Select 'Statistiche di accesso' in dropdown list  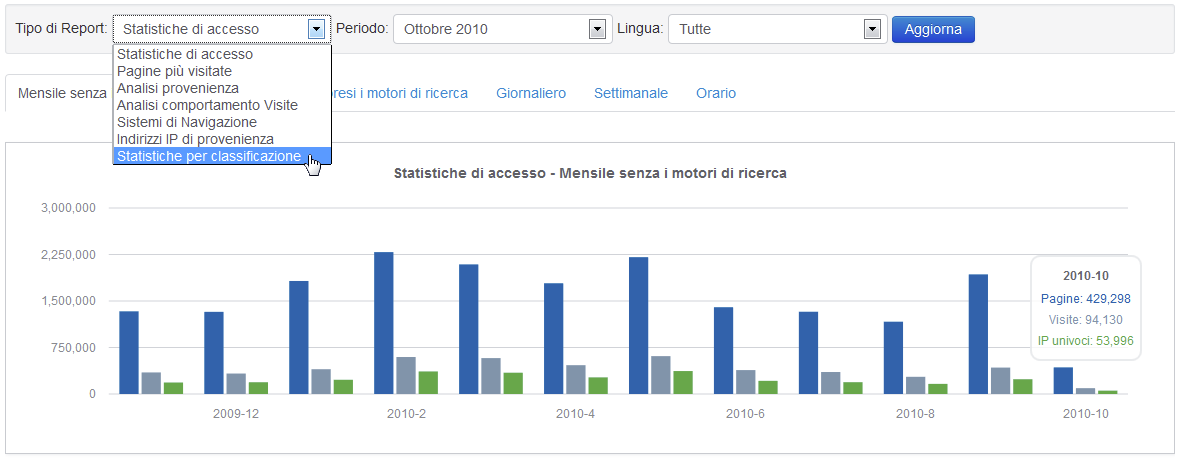[x=222, y=55]
